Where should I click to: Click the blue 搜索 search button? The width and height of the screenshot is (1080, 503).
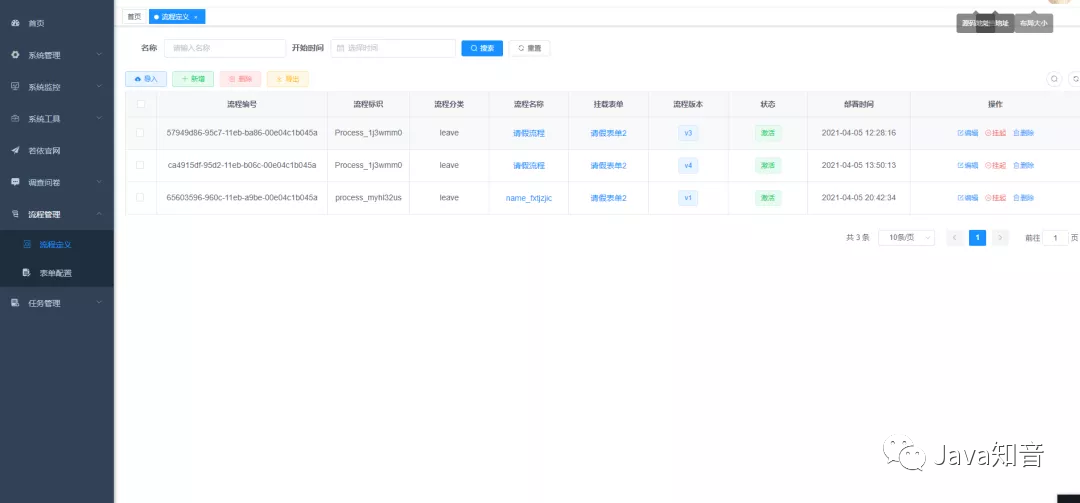(x=482, y=48)
